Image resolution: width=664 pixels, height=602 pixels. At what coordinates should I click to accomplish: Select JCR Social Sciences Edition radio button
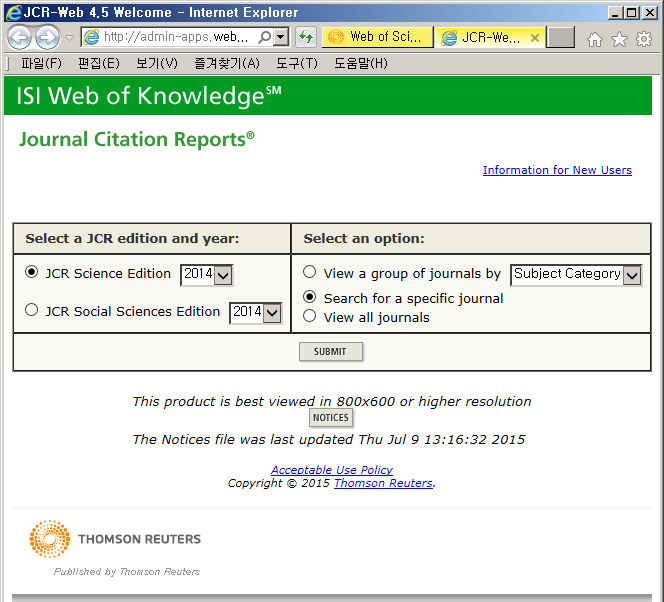(x=31, y=310)
